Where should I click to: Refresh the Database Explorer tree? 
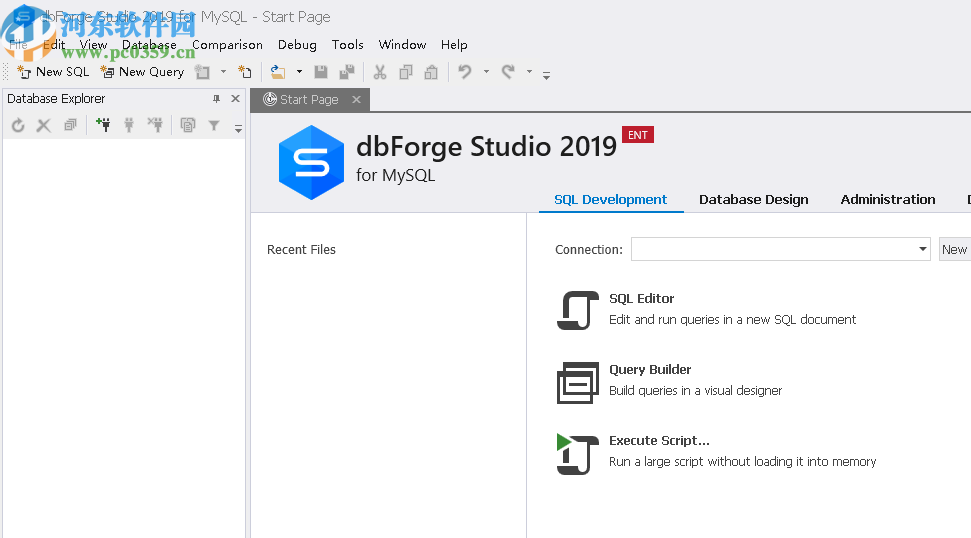coord(18,125)
